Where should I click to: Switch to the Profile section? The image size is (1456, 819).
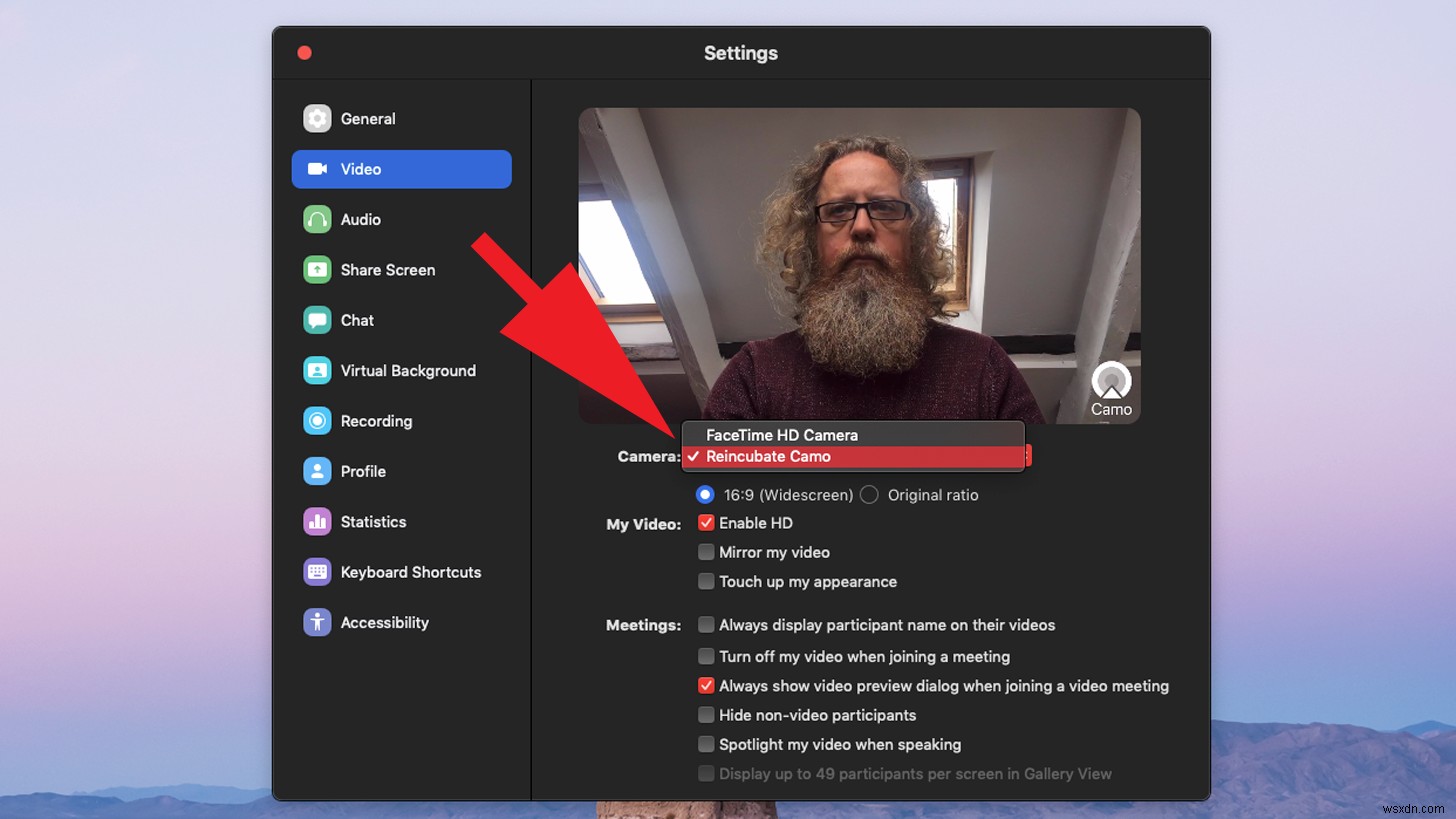pos(317,471)
